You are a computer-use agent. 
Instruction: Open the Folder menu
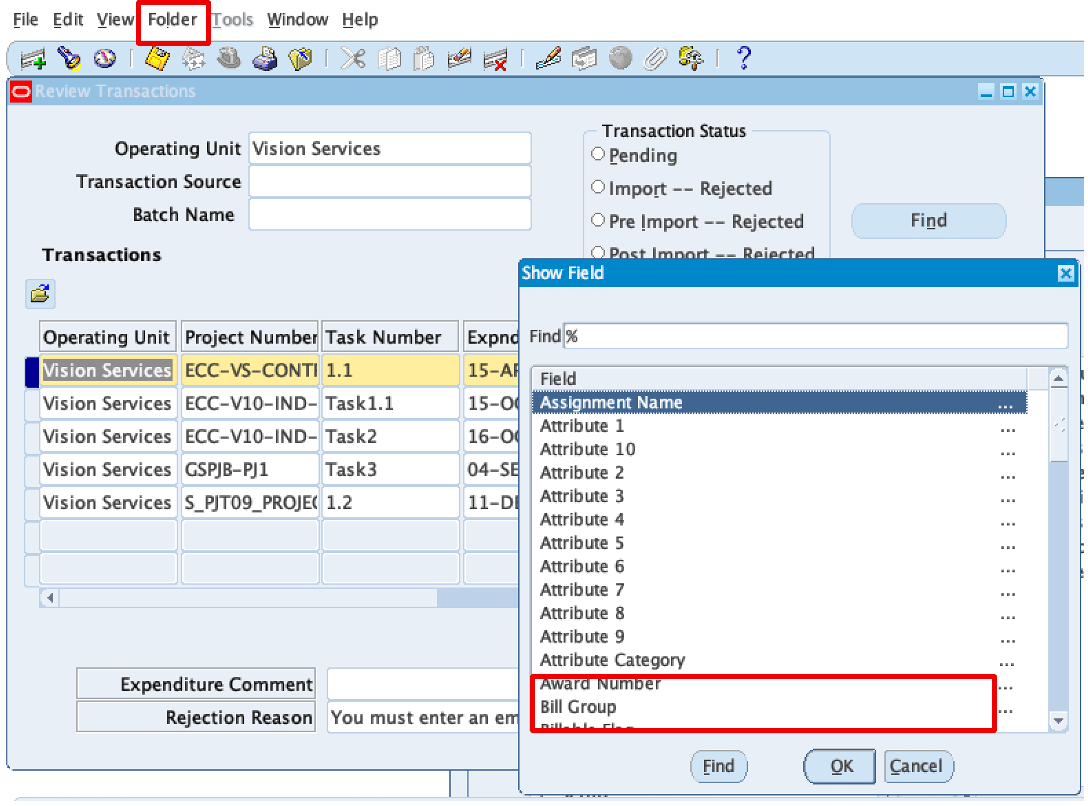pyautogui.click(x=172, y=20)
